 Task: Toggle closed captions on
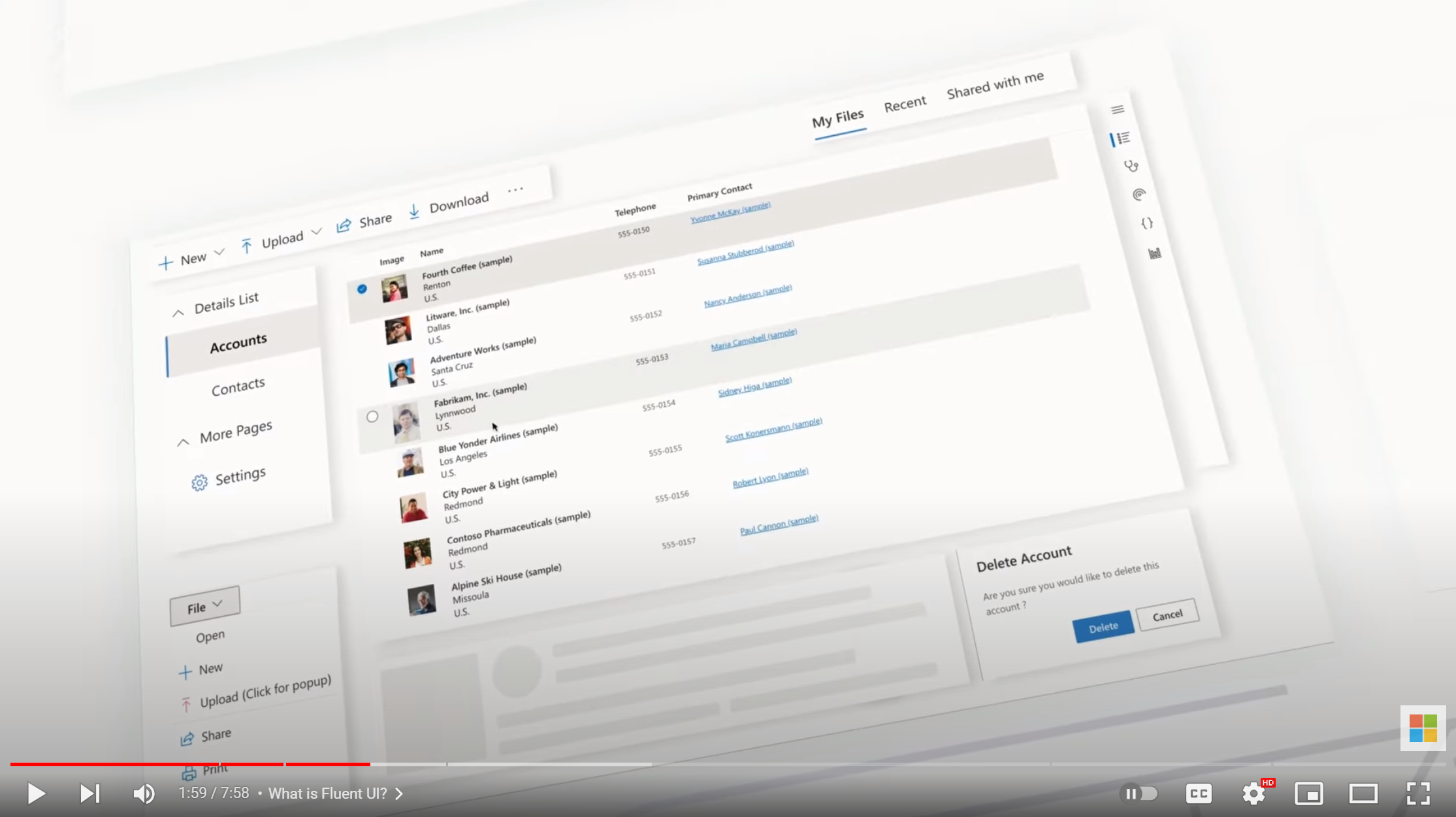tap(1199, 793)
